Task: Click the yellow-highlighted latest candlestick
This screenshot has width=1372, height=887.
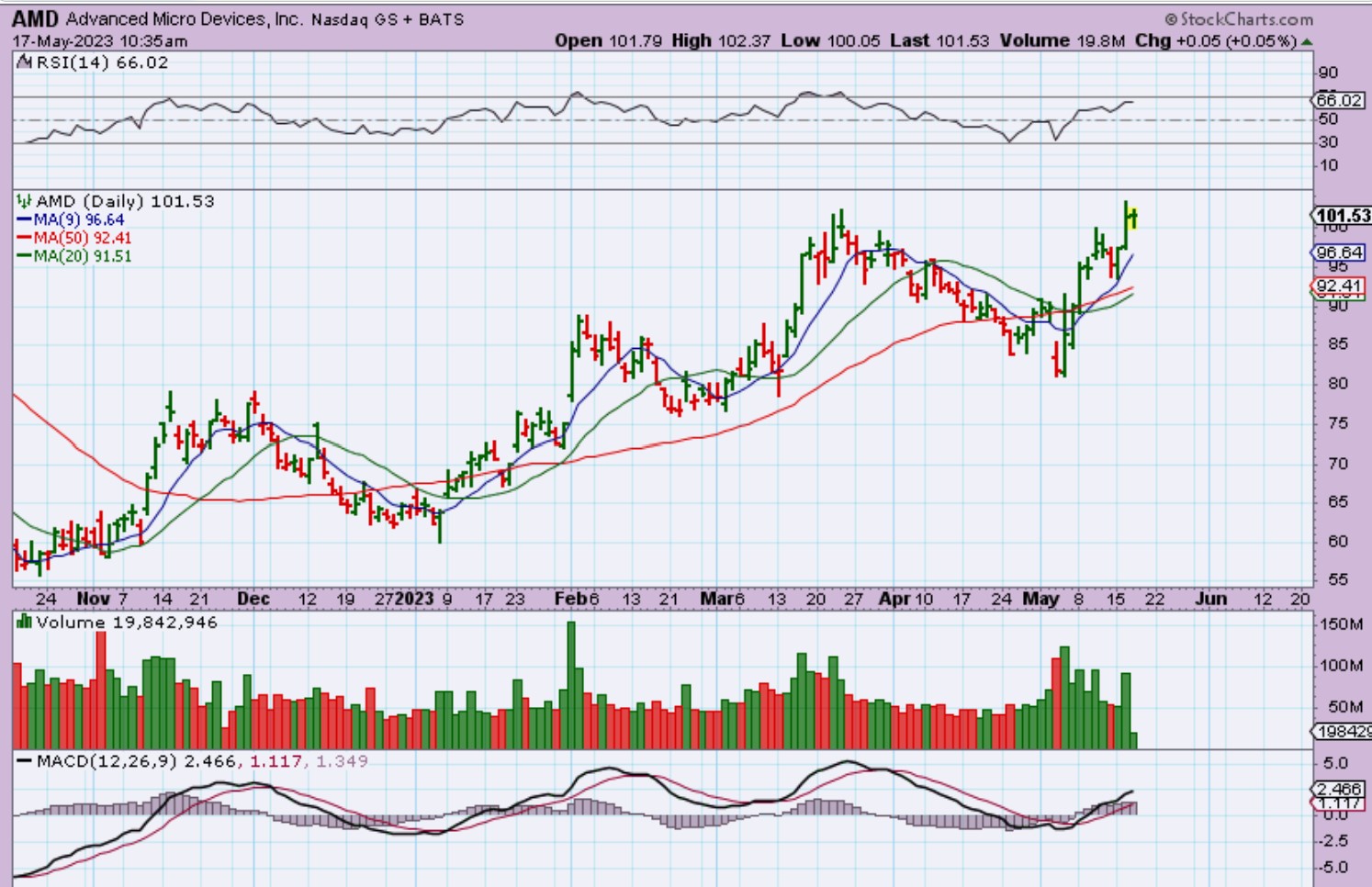Action: [1133, 218]
